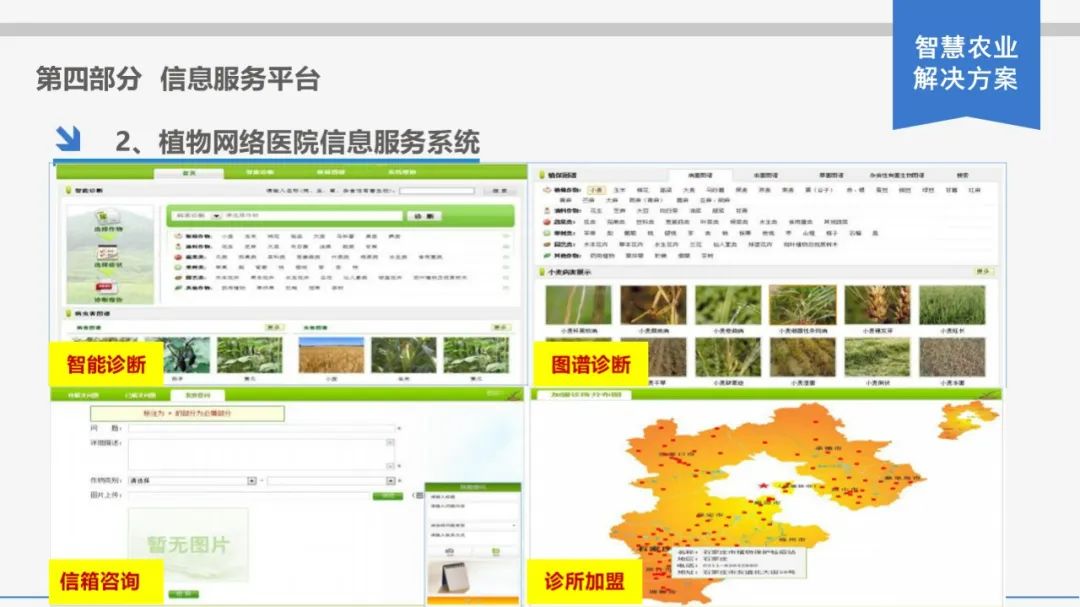Click the 植保图谱 header icon

tap(541, 176)
